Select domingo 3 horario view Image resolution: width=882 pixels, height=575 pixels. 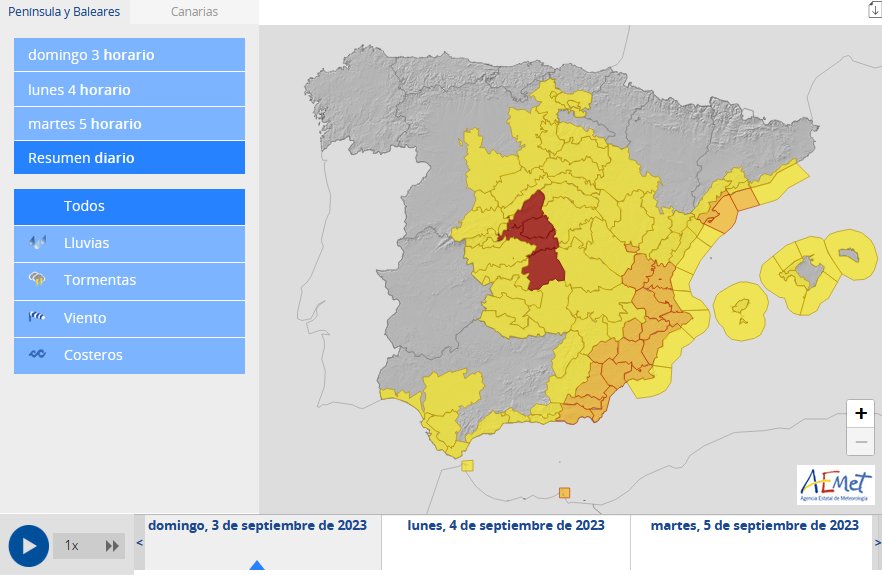[x=129, y=55]
